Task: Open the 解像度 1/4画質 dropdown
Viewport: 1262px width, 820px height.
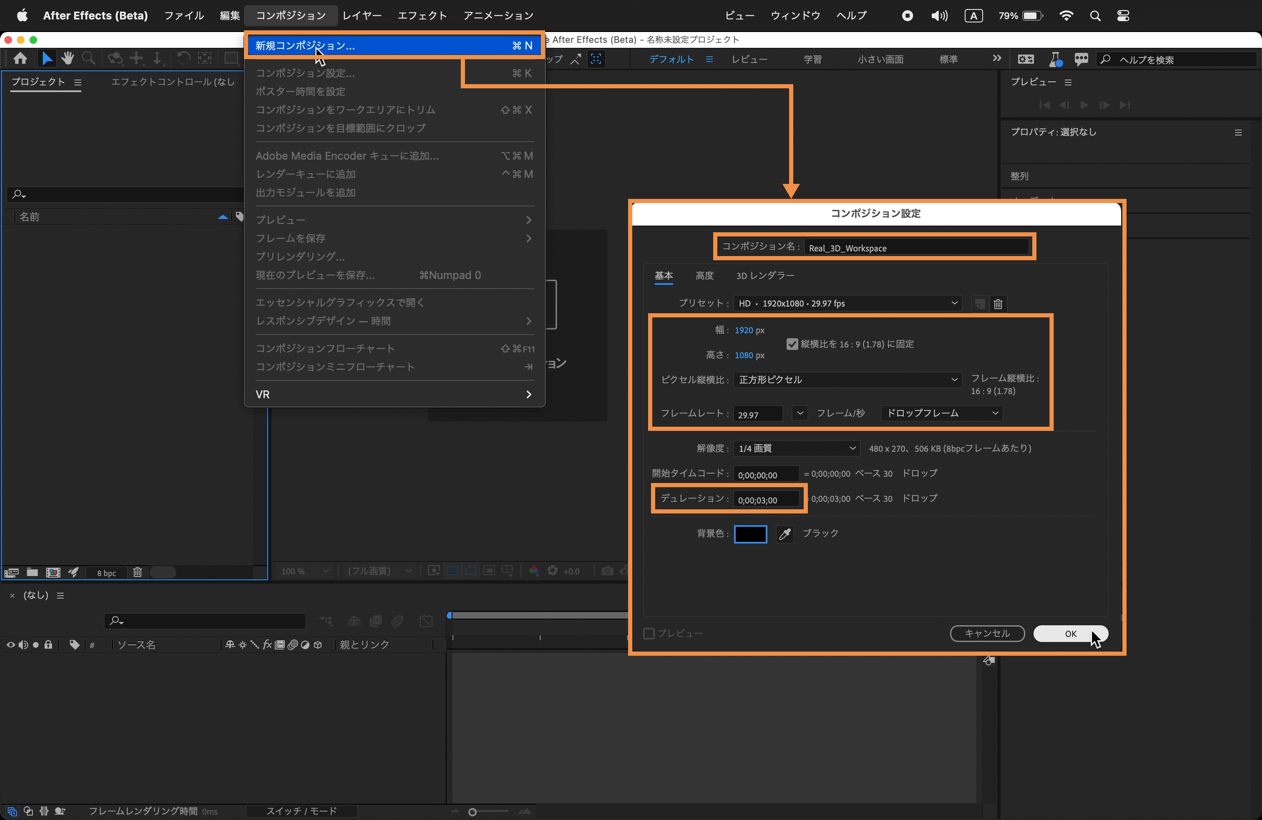Action: click(x=797, y=449)
